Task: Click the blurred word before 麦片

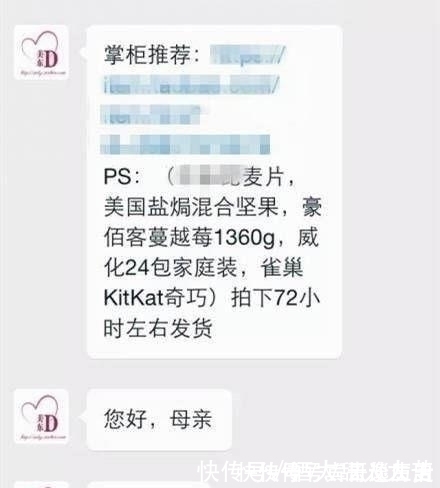Action: pos(210,176)
